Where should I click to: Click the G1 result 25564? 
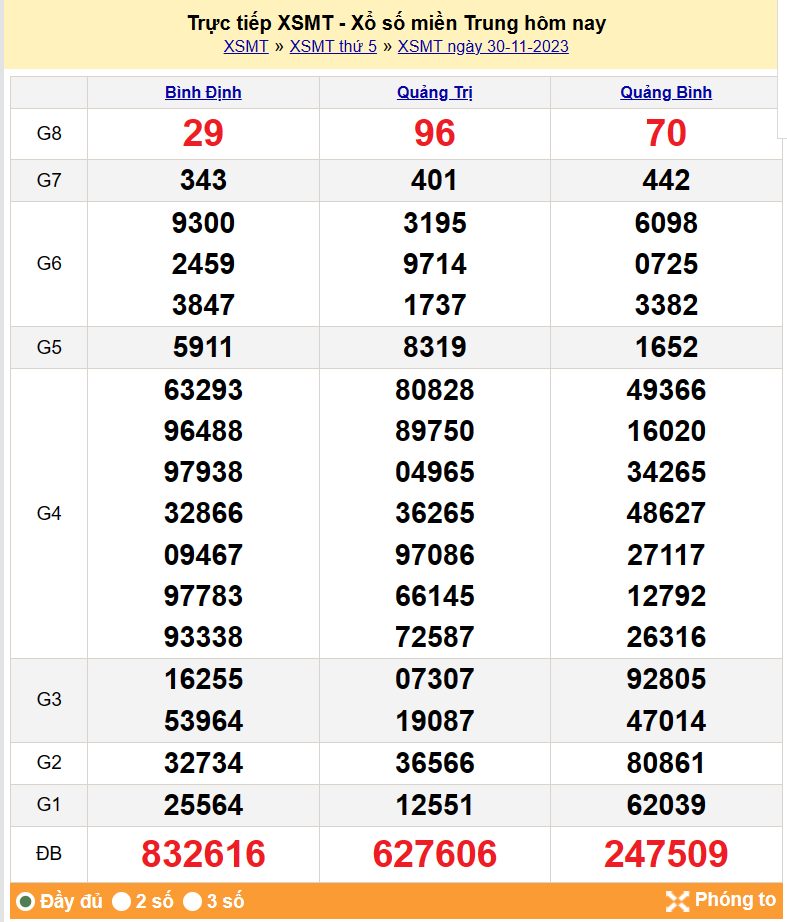203,805
